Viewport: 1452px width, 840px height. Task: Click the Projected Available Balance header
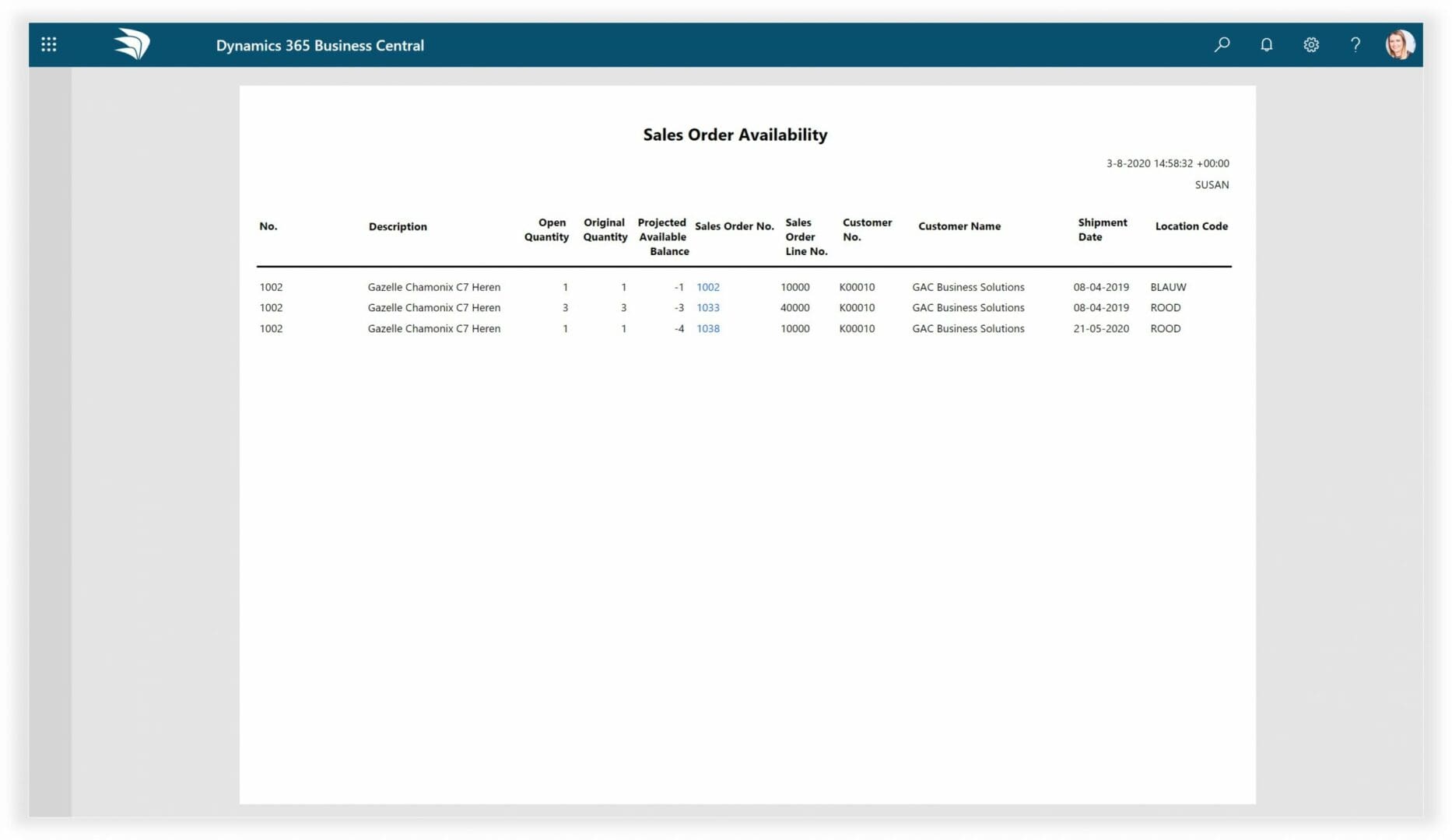(x=663, y=236)
